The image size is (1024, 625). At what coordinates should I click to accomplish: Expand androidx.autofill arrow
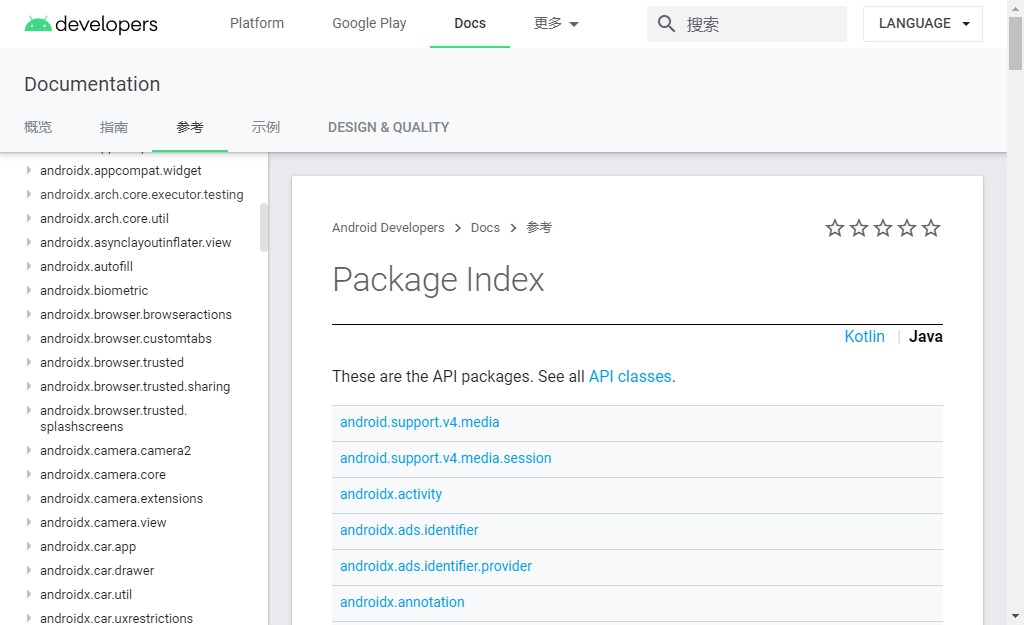[x=29, y=266]
